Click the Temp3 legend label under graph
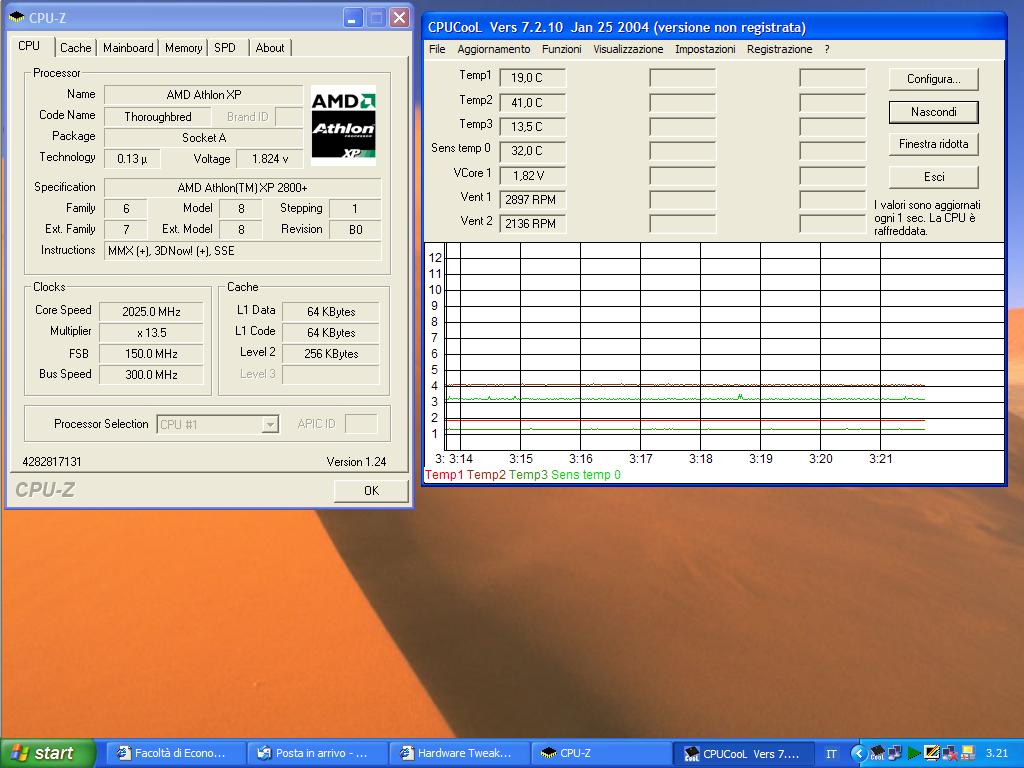The width and height of the screenshot is (1024, 768). 528,475
